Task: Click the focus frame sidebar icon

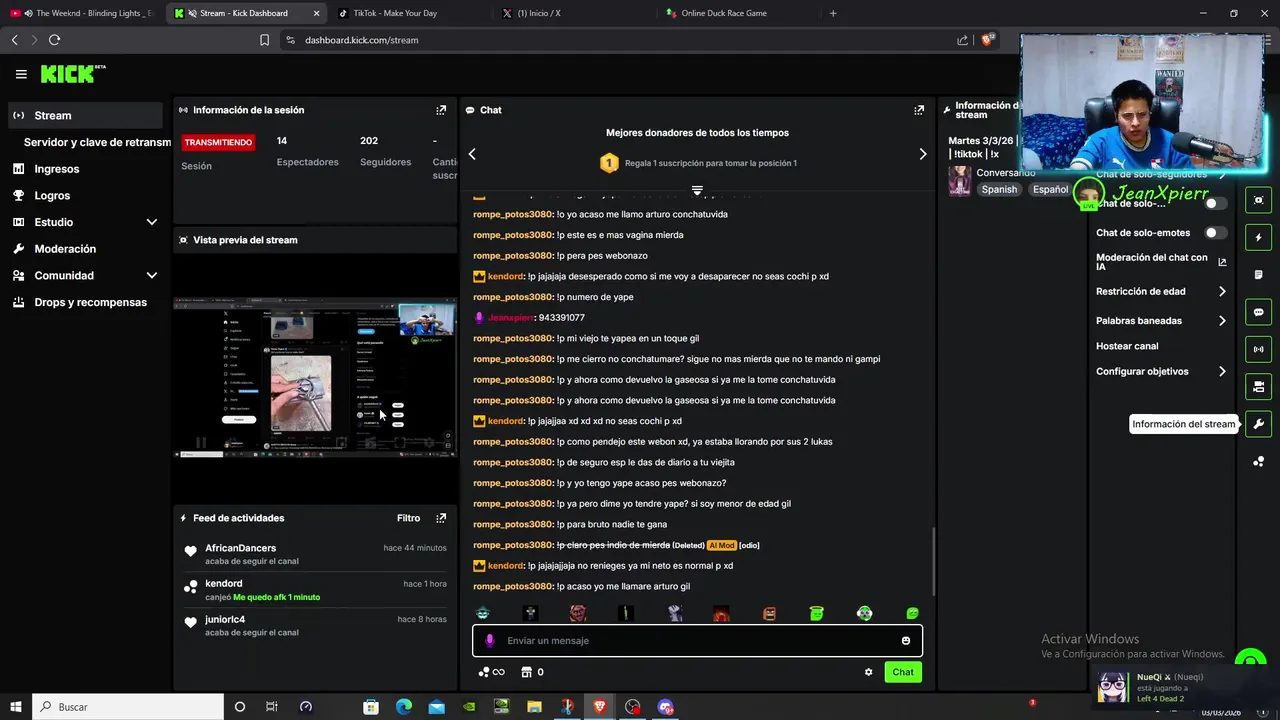Action: [x=1258, y=200]
